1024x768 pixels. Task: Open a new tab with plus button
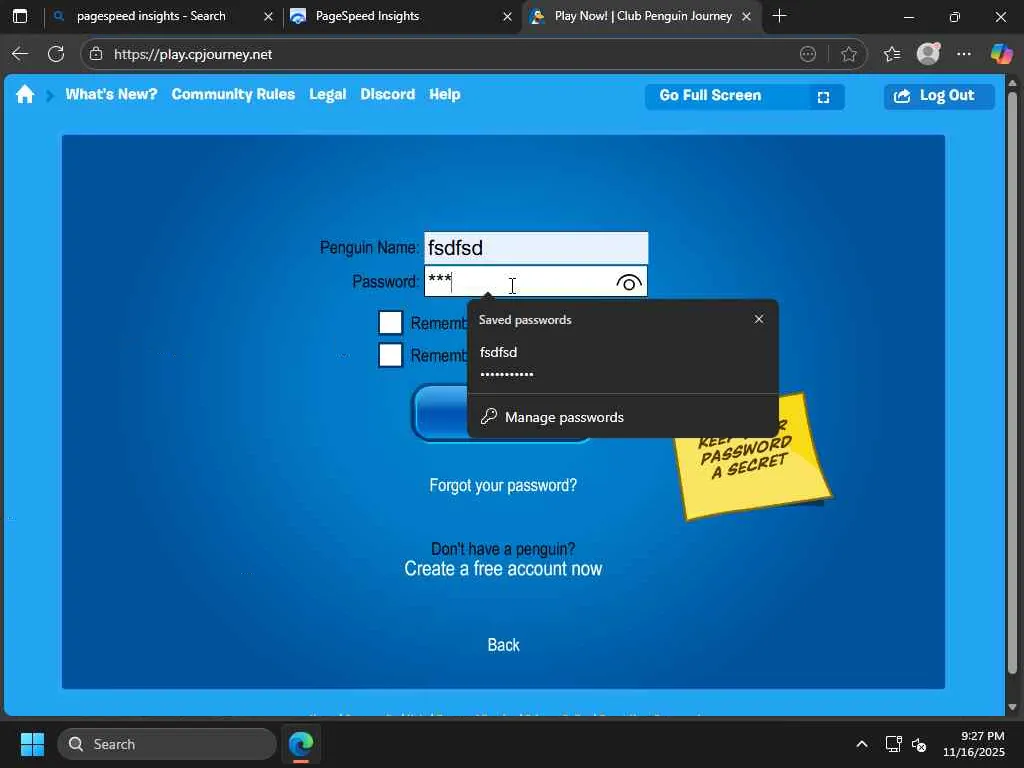(779, 16)
